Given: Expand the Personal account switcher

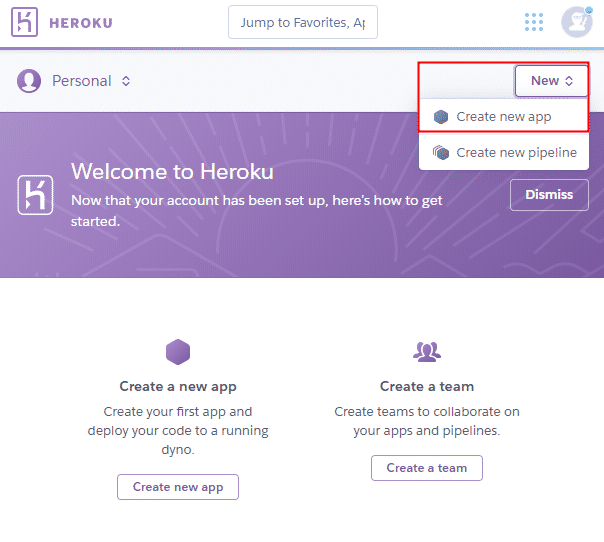Looking at the screenshot, I should tap(91, 81).
